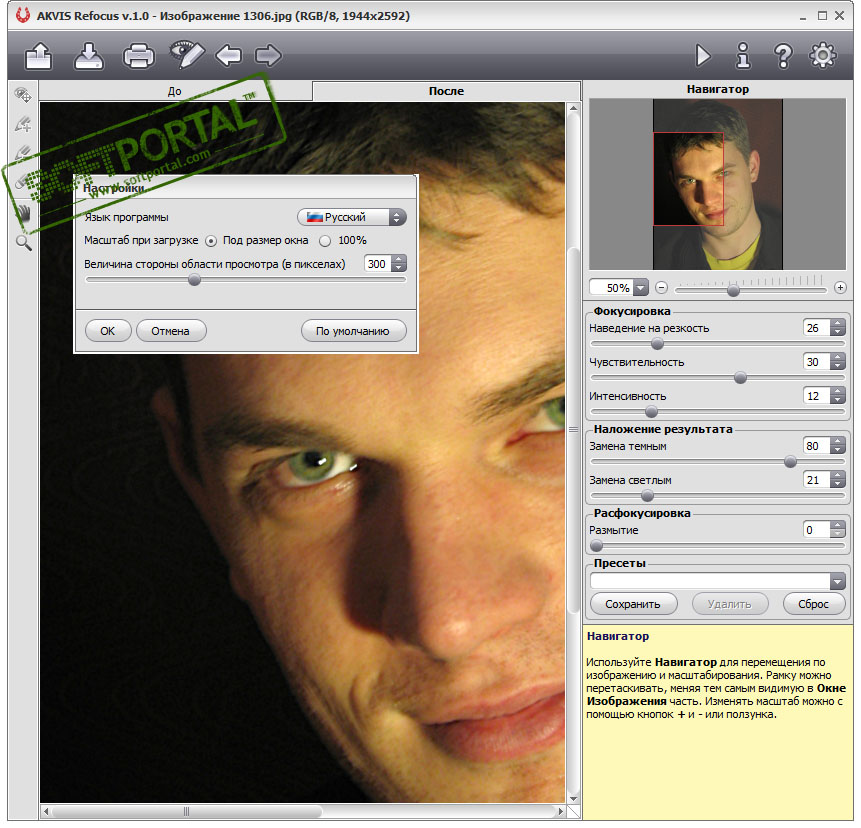Screen dimensions: 861x828
Task: Click the minus zoom-out button under the Navigator
Action: point(661,288)
